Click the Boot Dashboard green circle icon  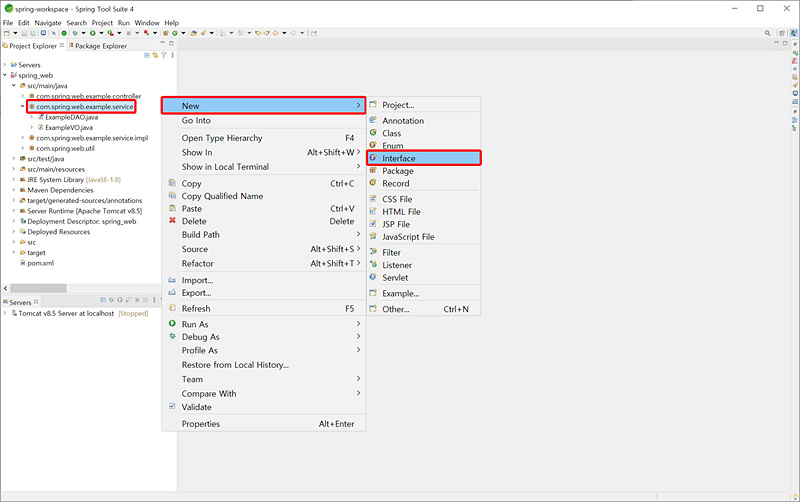coord(64,33)
